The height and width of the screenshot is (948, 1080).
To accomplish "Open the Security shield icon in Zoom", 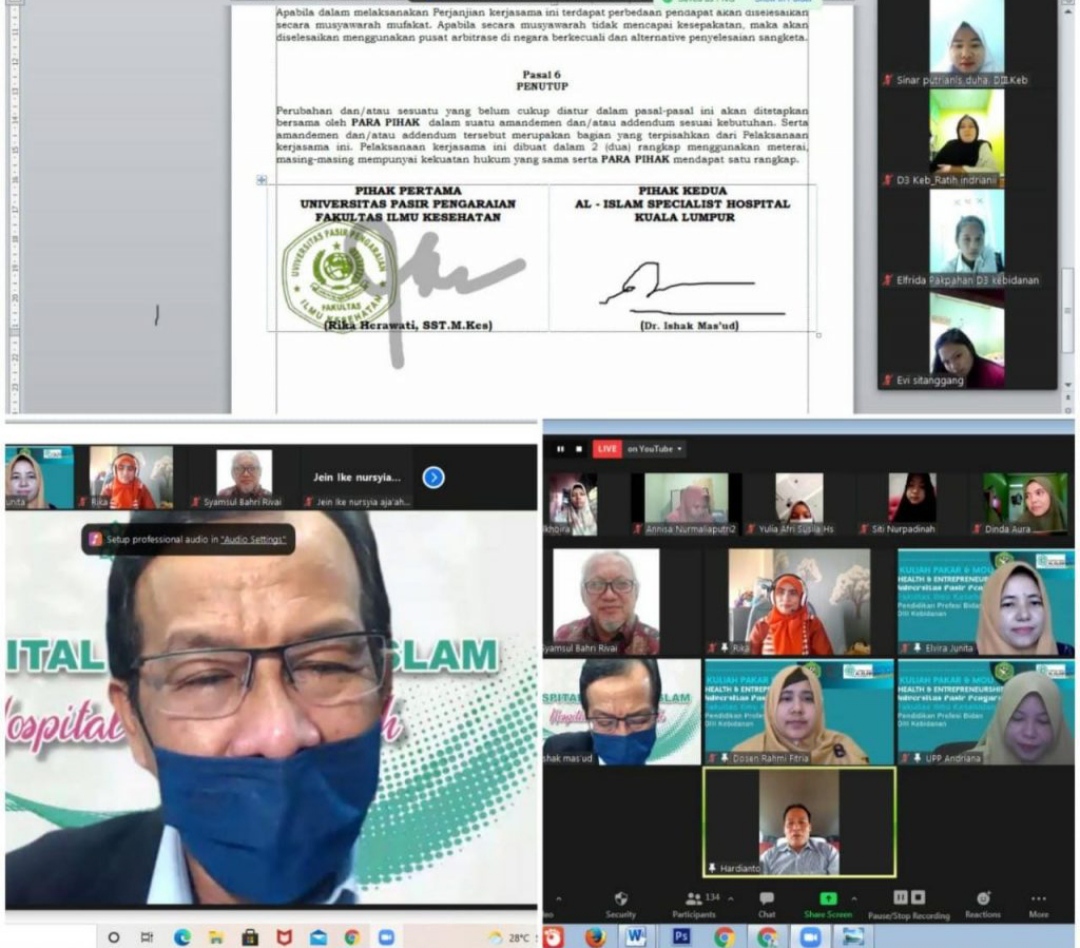I will (620, 899).
